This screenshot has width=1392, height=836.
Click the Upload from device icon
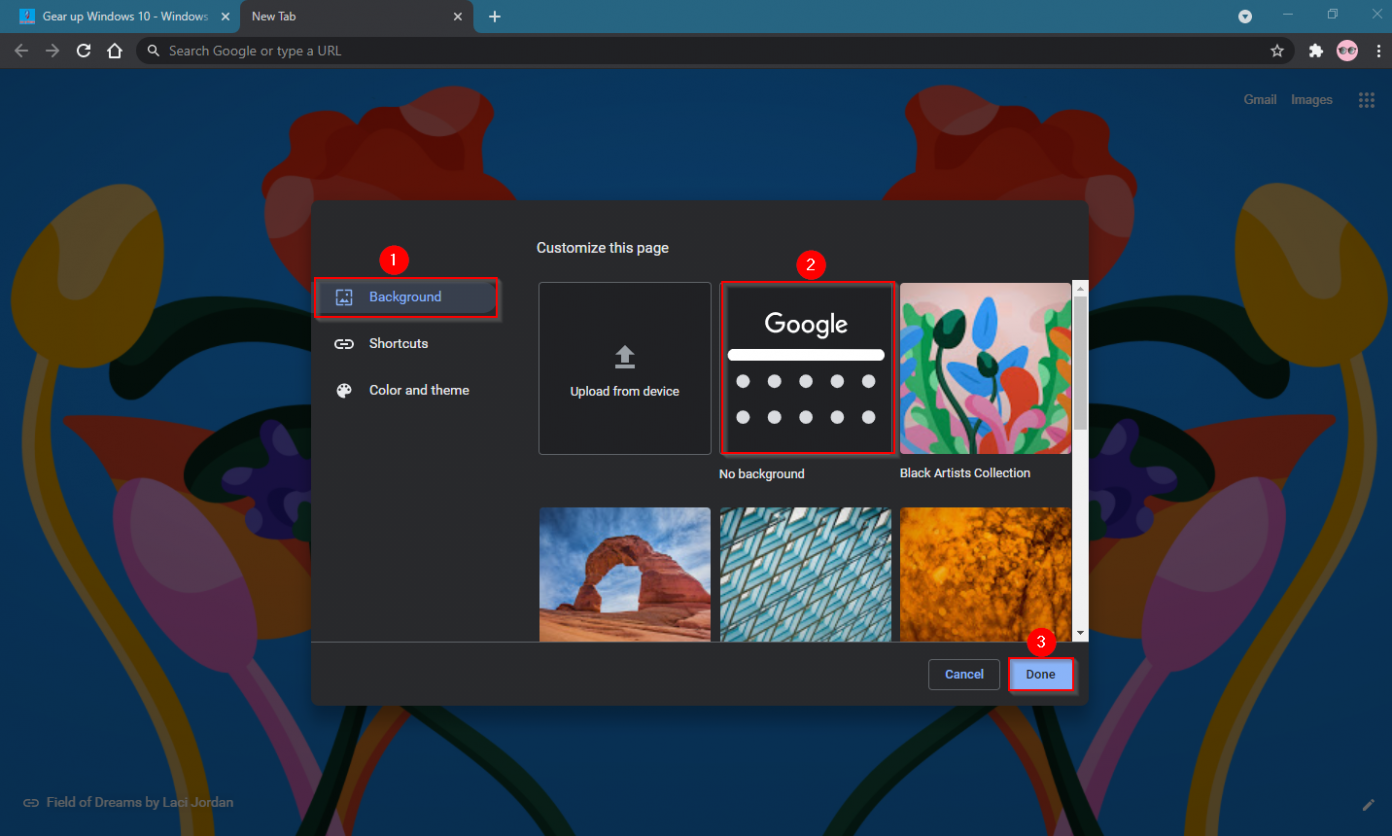click(x=624, y=356)
